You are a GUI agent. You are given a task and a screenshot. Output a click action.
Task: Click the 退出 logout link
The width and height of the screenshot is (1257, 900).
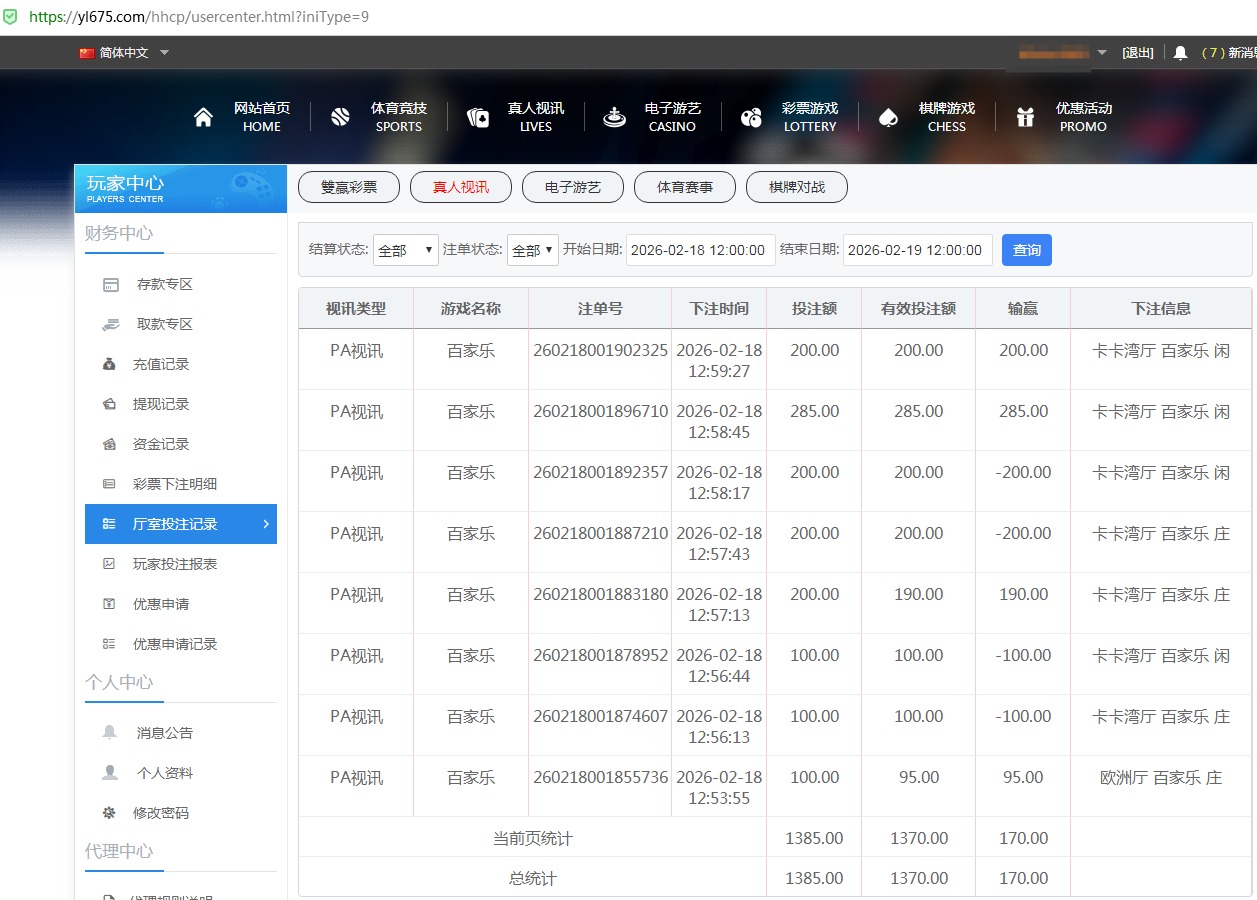click(x=1137, y=53)
